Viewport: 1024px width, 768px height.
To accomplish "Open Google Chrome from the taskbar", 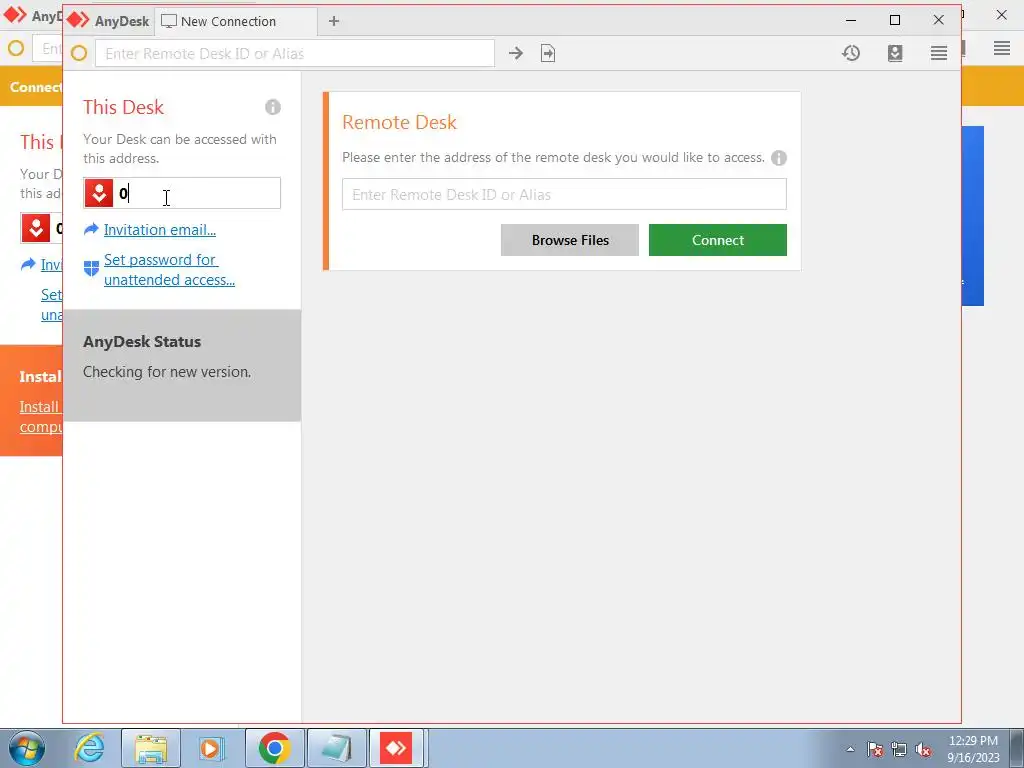I will pyautogui.click(x=274, y=748).
